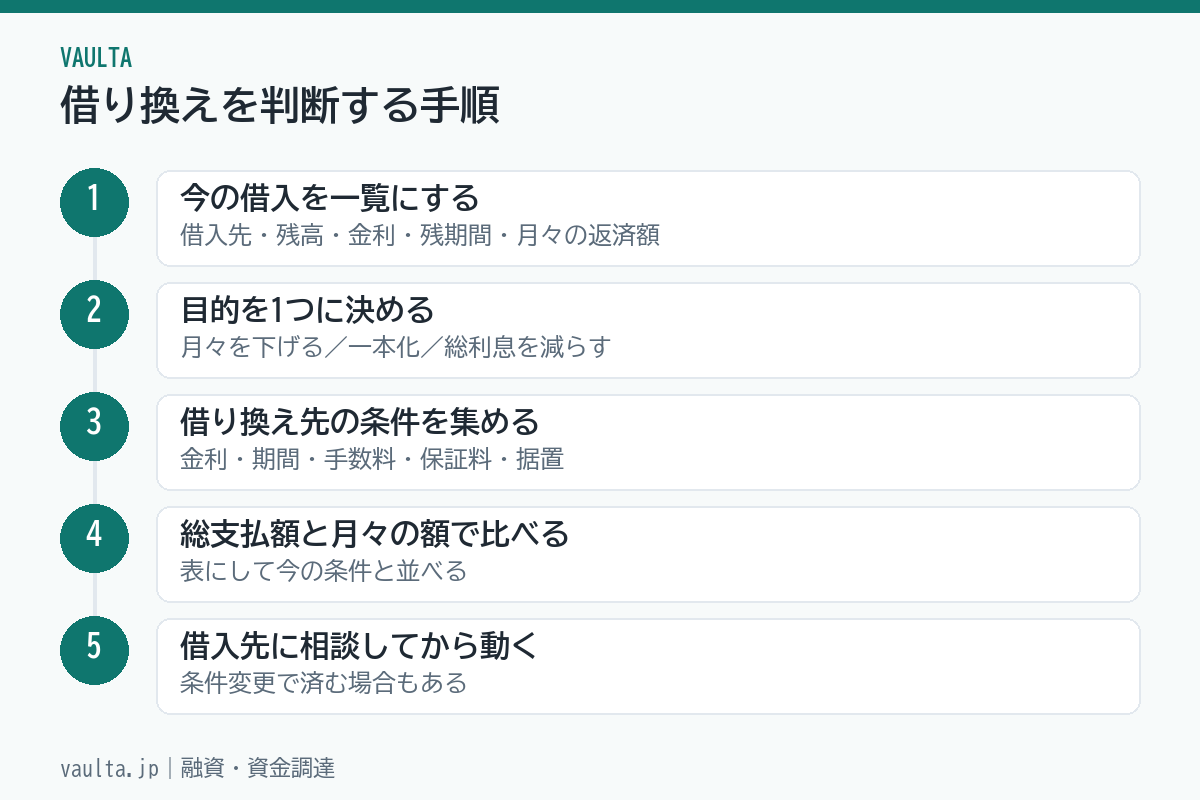
Task: Select the 今の借入を一覧にする card
Action: [648, 218]
